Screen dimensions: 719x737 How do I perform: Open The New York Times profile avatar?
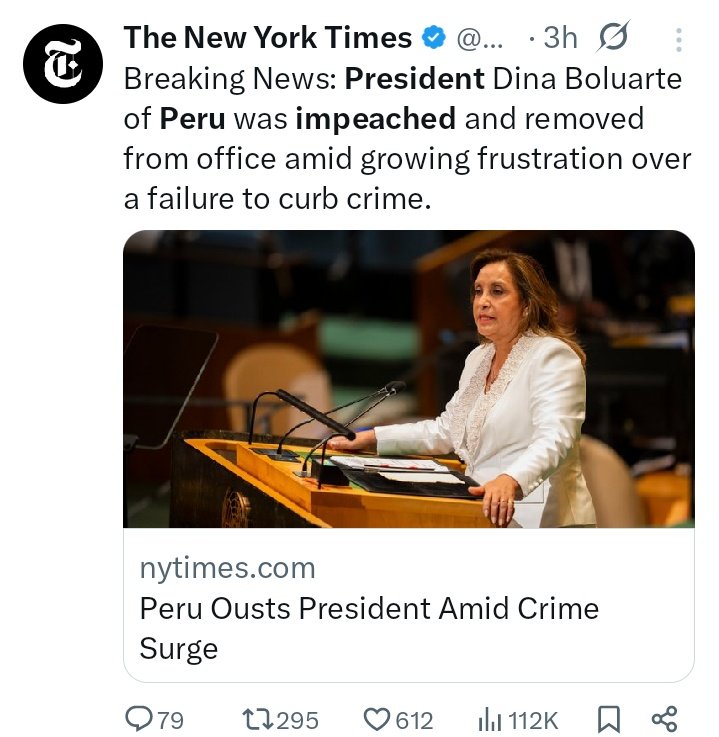(x=64, y=62)
